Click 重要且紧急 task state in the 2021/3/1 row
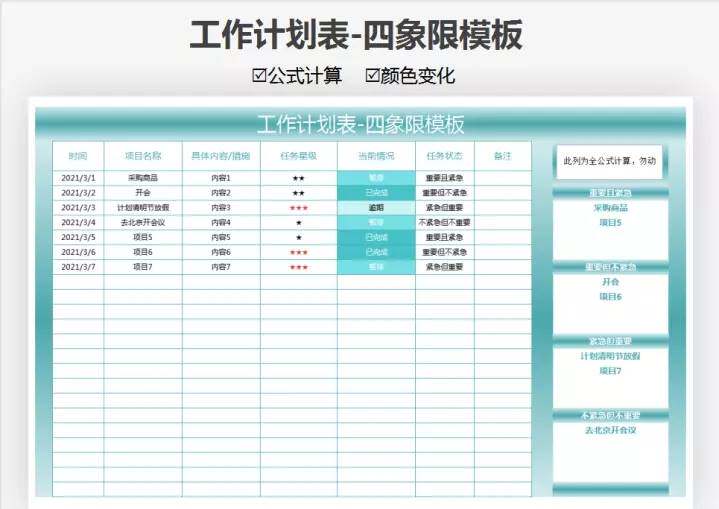The width and height of the screenshot is (719, 509). [444, 178]
